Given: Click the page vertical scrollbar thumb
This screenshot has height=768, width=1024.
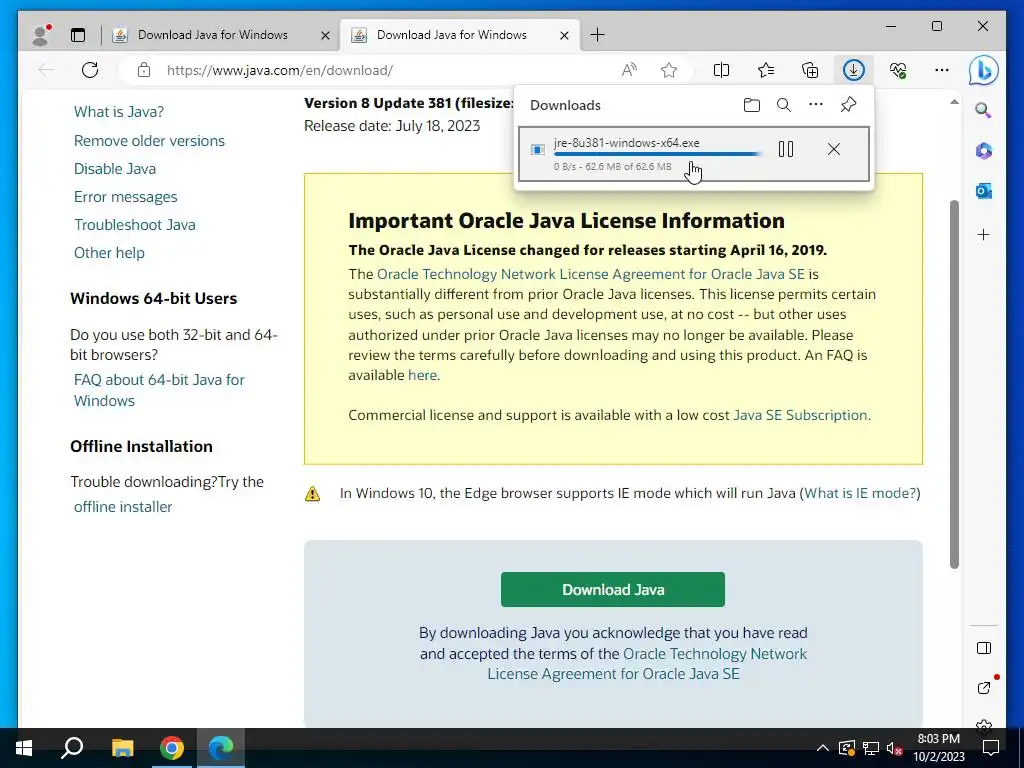Looking at the screenshot, I should click(x=954, y=384).
